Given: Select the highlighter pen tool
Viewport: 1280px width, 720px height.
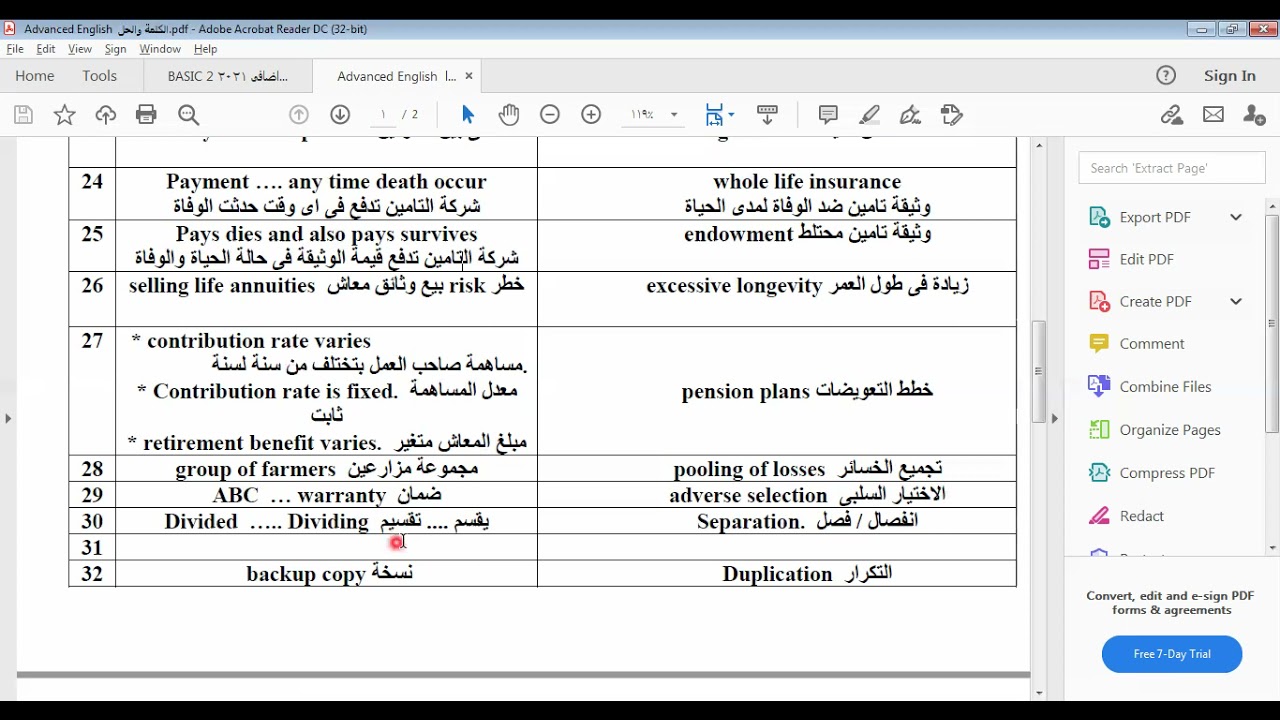Looking at the screenshot, I should point(869,115).
